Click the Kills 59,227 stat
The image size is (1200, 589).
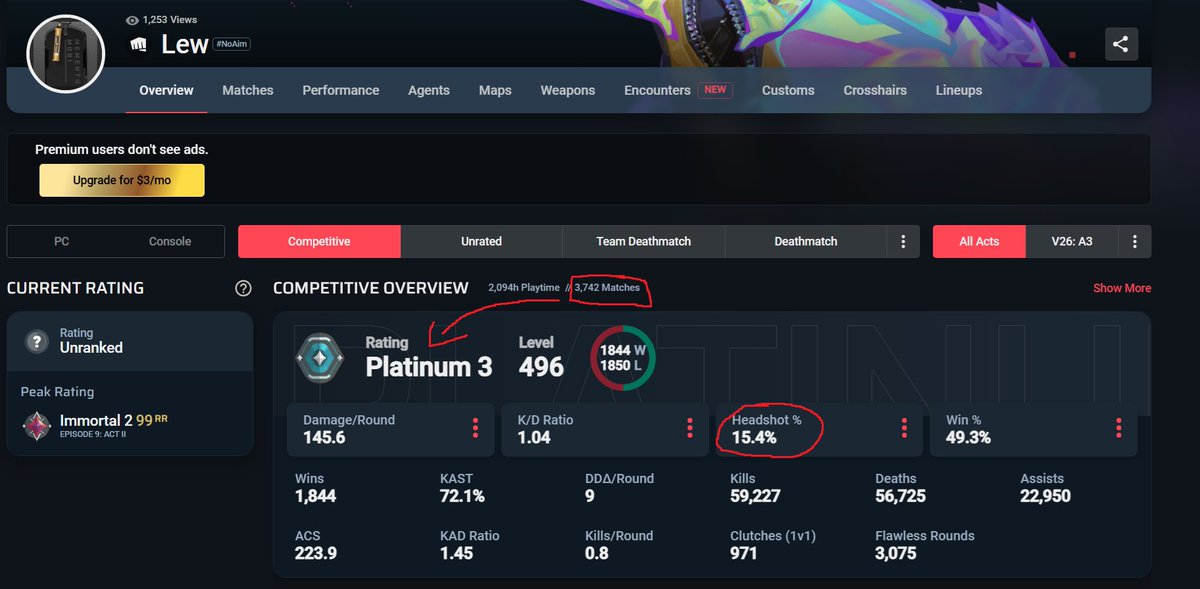[755, 487]
